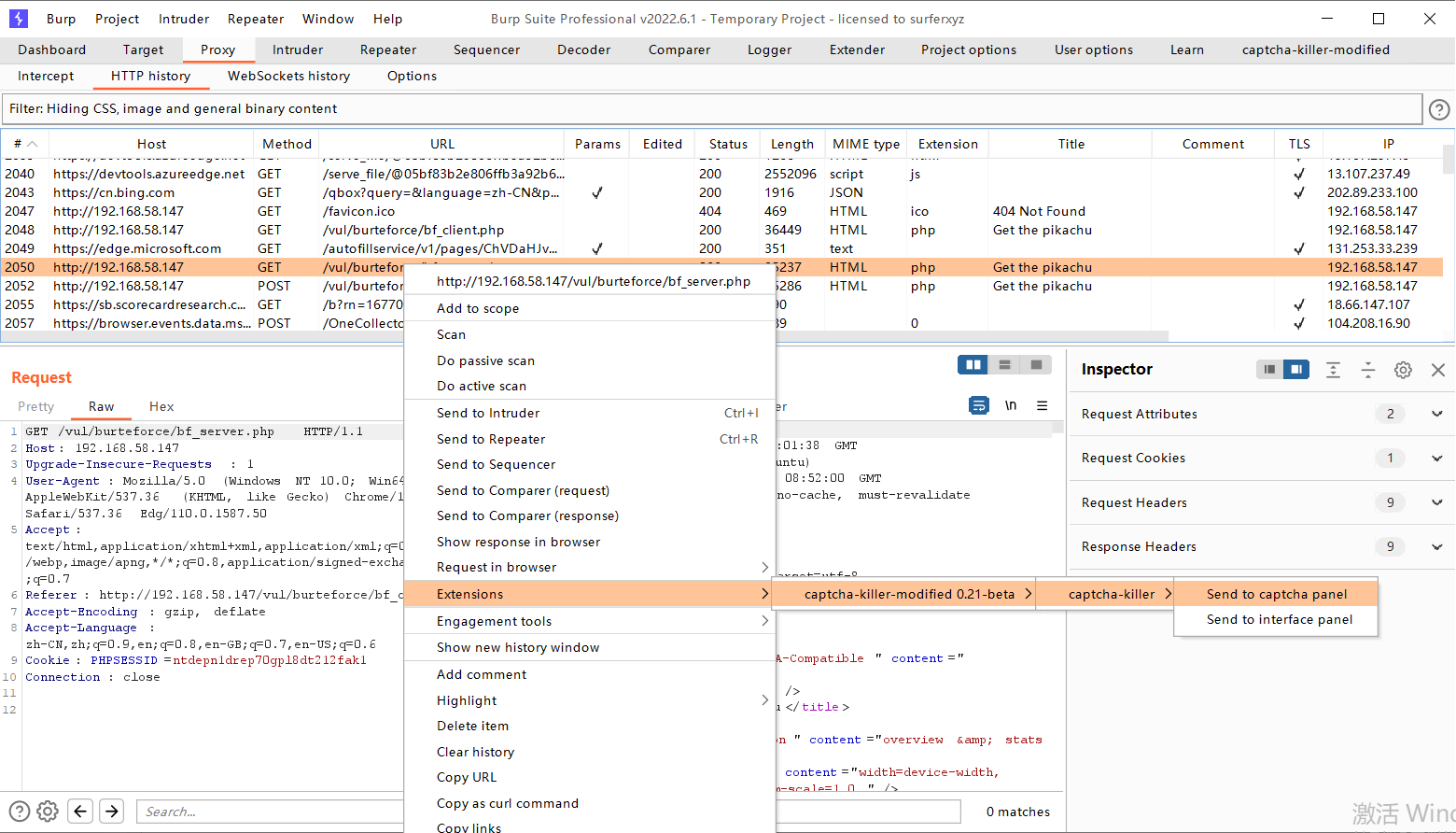Sort by the # column header
Viewport: 1456px width, 833px height.
[25, 144]
